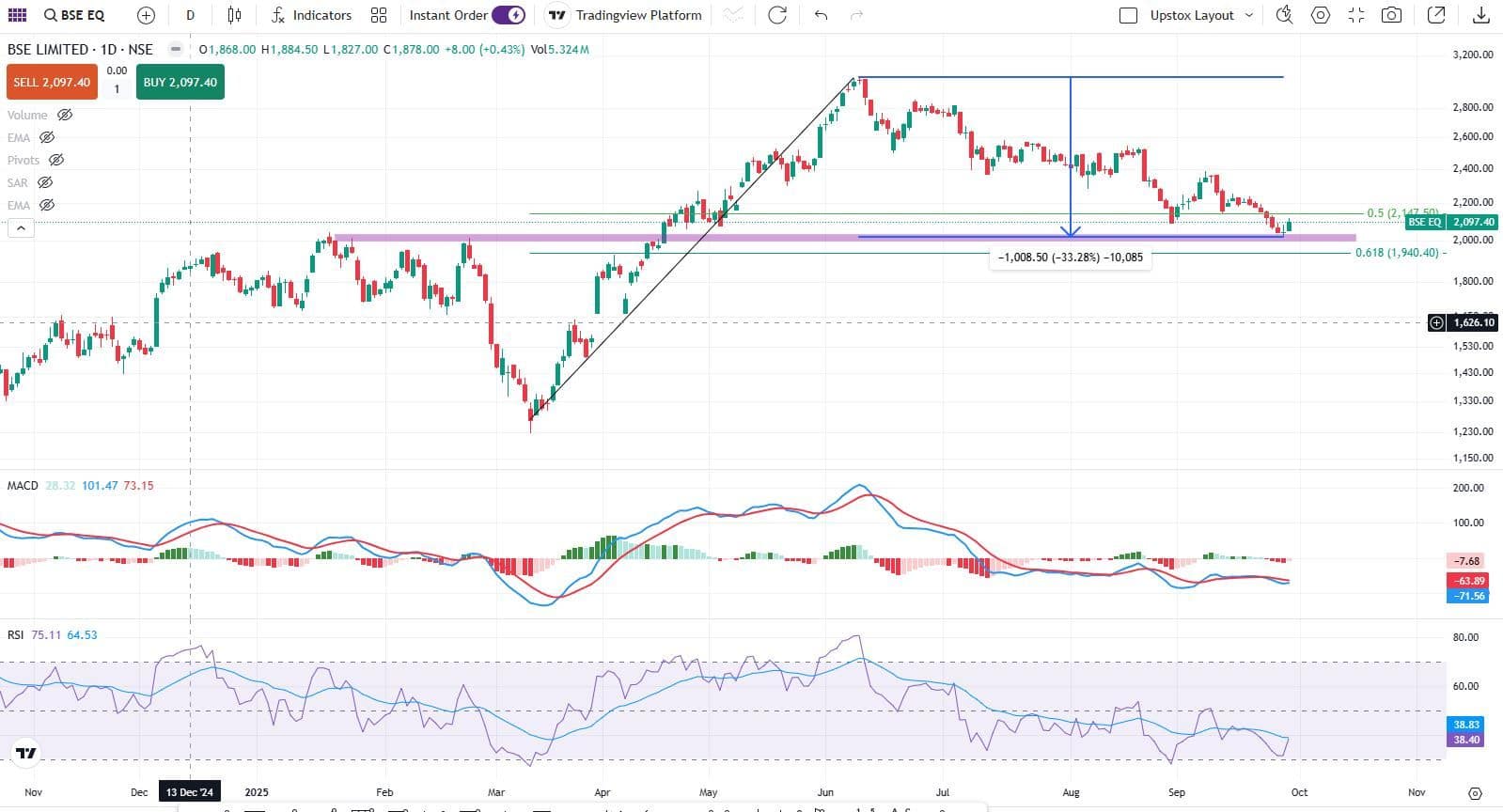Undo the last chart action
Image resolution: width=1503 pixels, height=812 pixels.
click(x=821, y=15)
